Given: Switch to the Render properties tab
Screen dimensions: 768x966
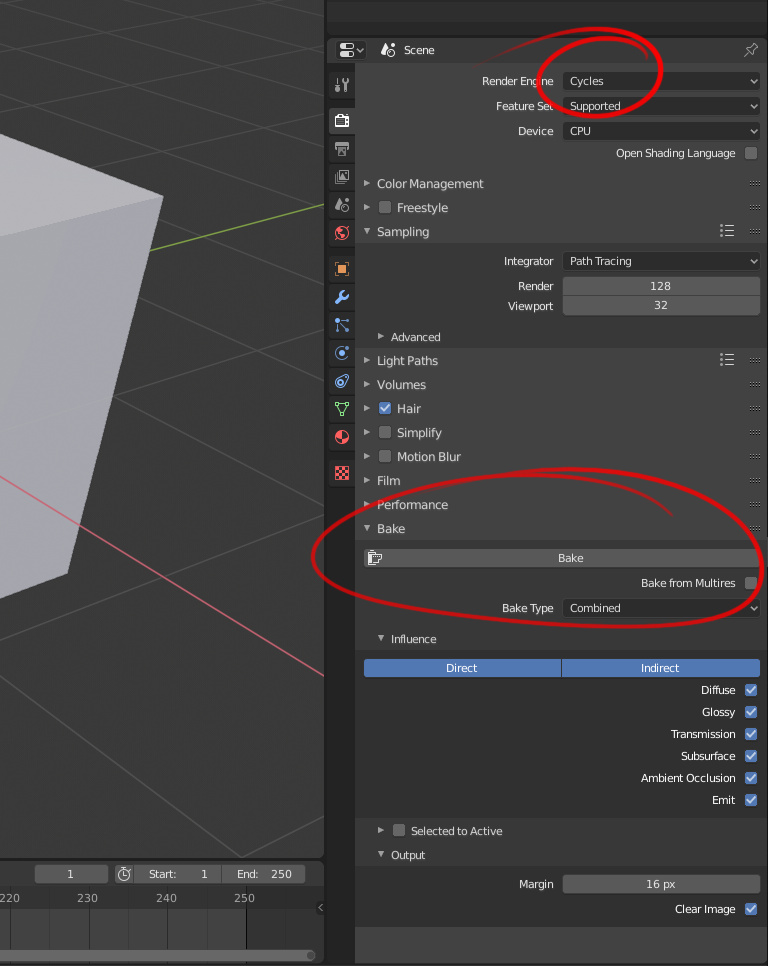Looking at the screenshot, I should click(342, 120).
